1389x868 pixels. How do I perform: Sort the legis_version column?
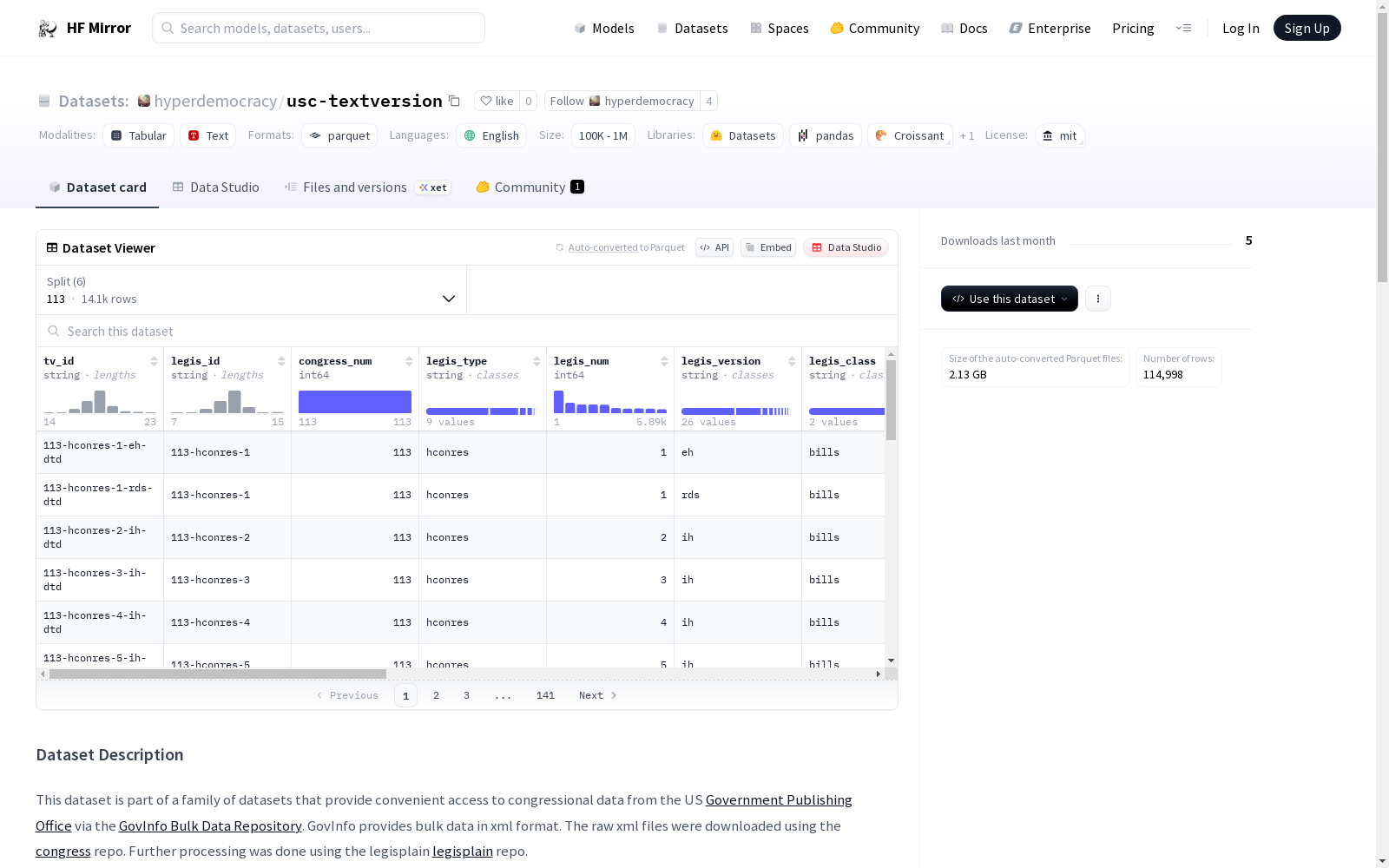[792, 361]
